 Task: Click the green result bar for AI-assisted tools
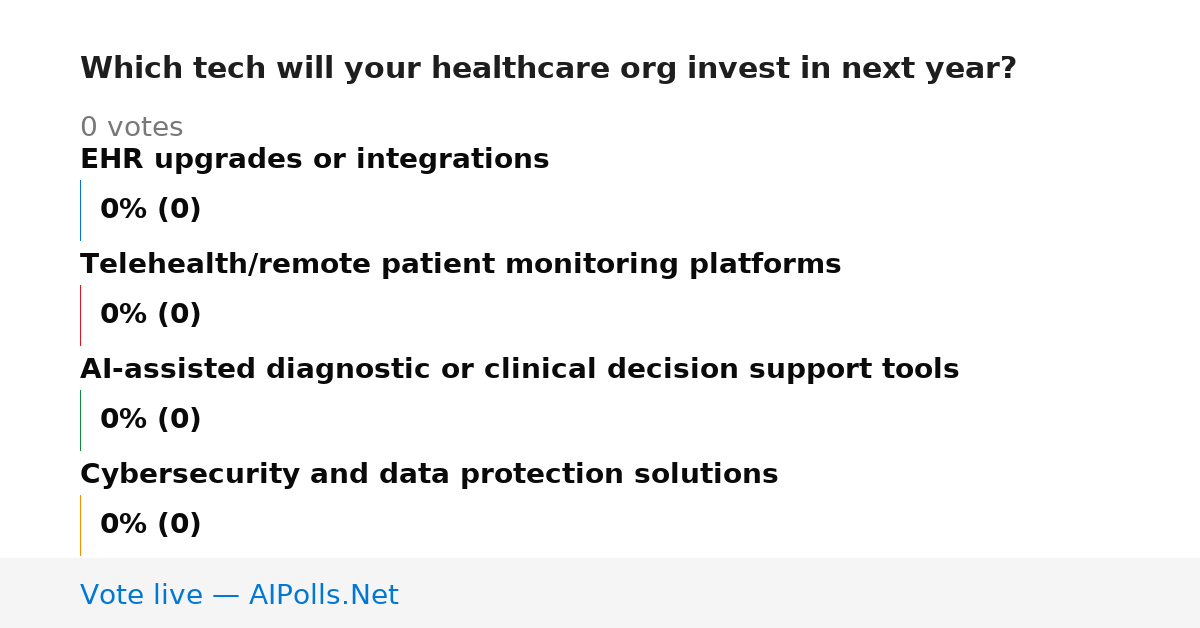[80, 420]
